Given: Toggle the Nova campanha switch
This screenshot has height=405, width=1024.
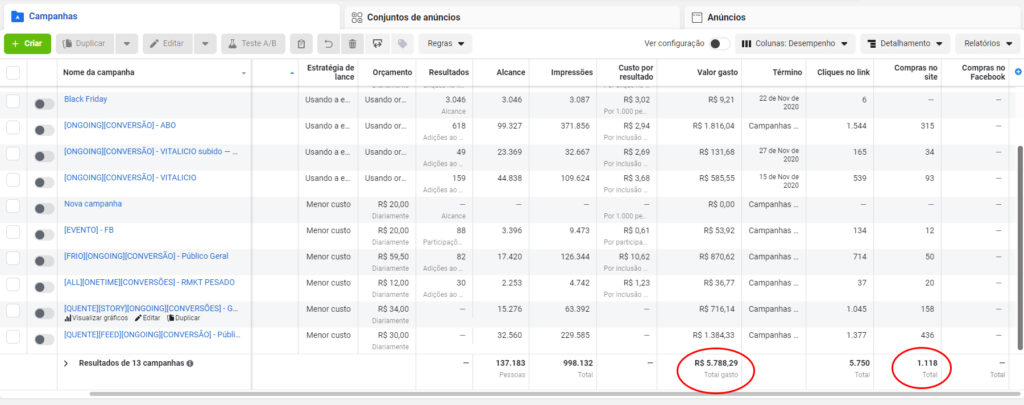Looking at the screenshot, I should pyautogui.click(x=43, y=208).
